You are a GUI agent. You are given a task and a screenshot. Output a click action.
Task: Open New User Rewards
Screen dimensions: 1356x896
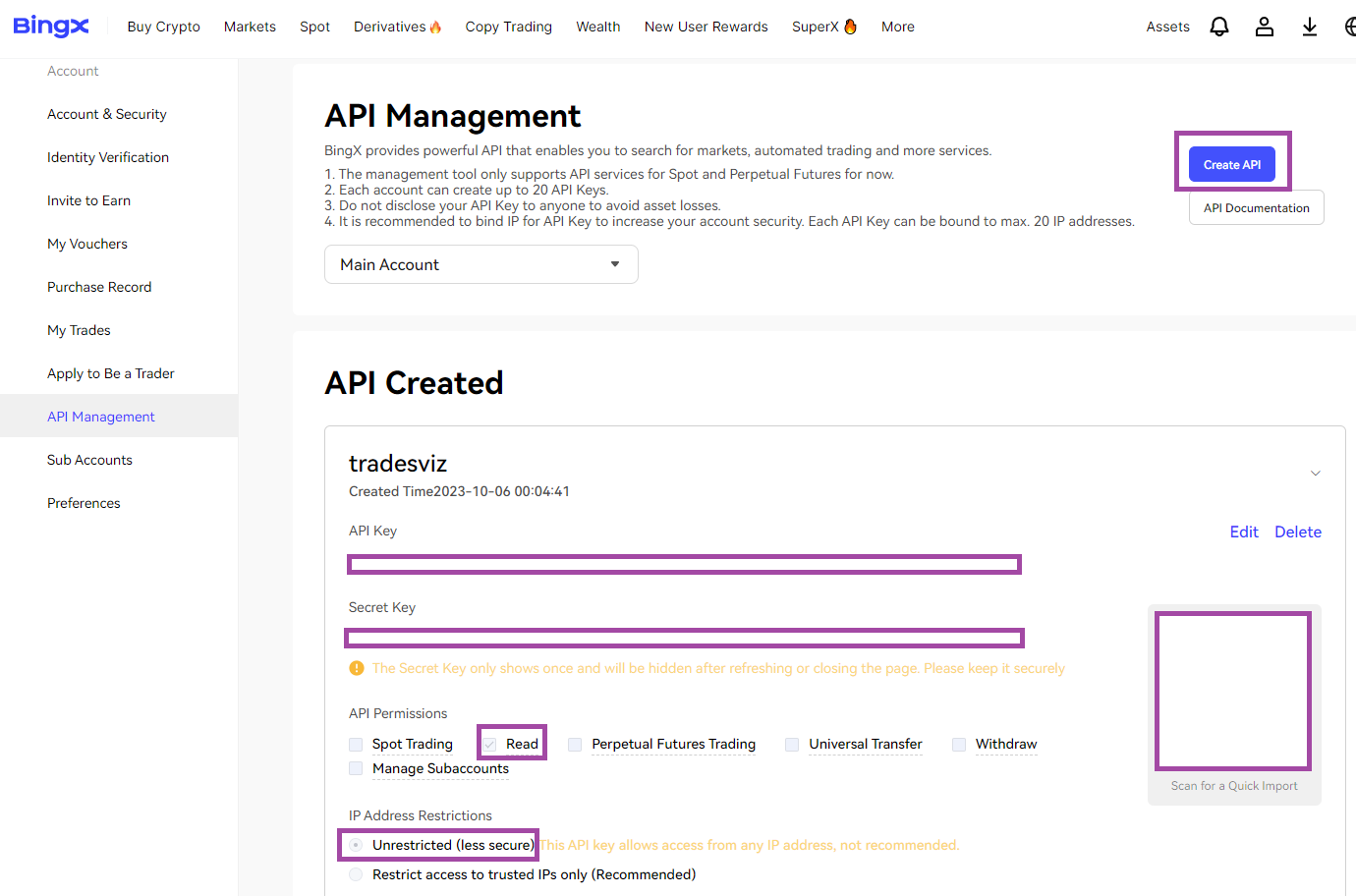[x=706, y=27]
